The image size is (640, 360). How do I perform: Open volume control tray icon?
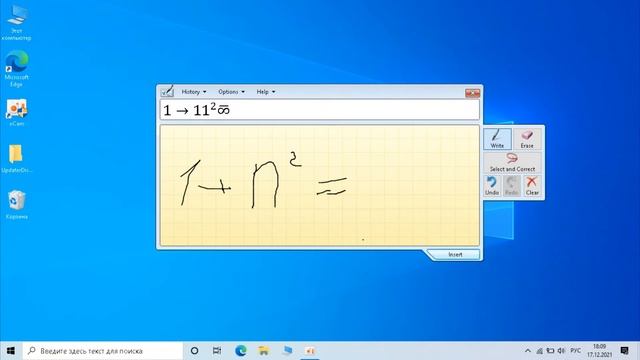[x=562, y=351]
